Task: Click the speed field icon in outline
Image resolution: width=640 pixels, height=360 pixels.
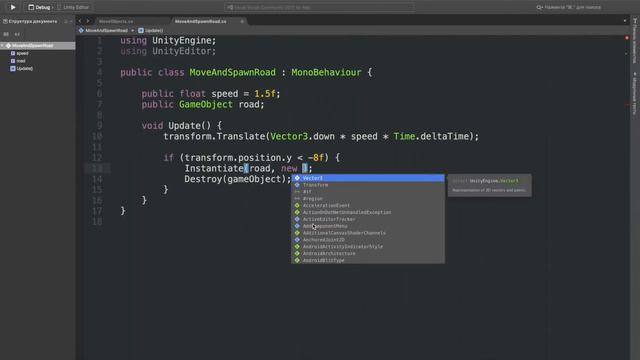Action: tap(13, 53)
